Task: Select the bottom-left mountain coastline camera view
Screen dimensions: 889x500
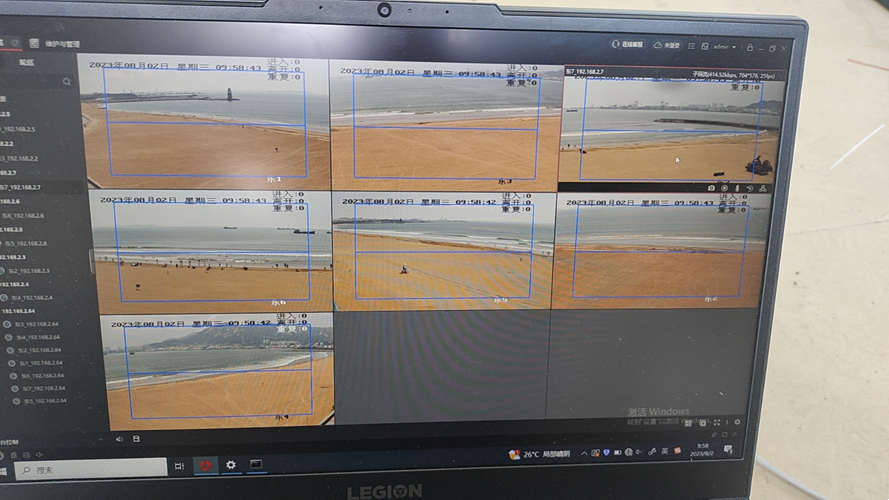Action: click(x=218, y=370)
